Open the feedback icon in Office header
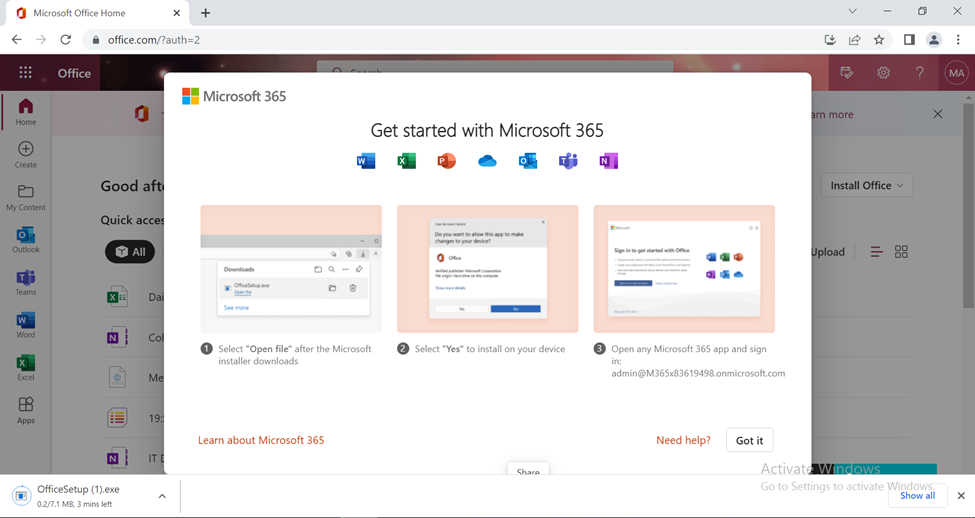The image size is (975, 518). [846, 73]
